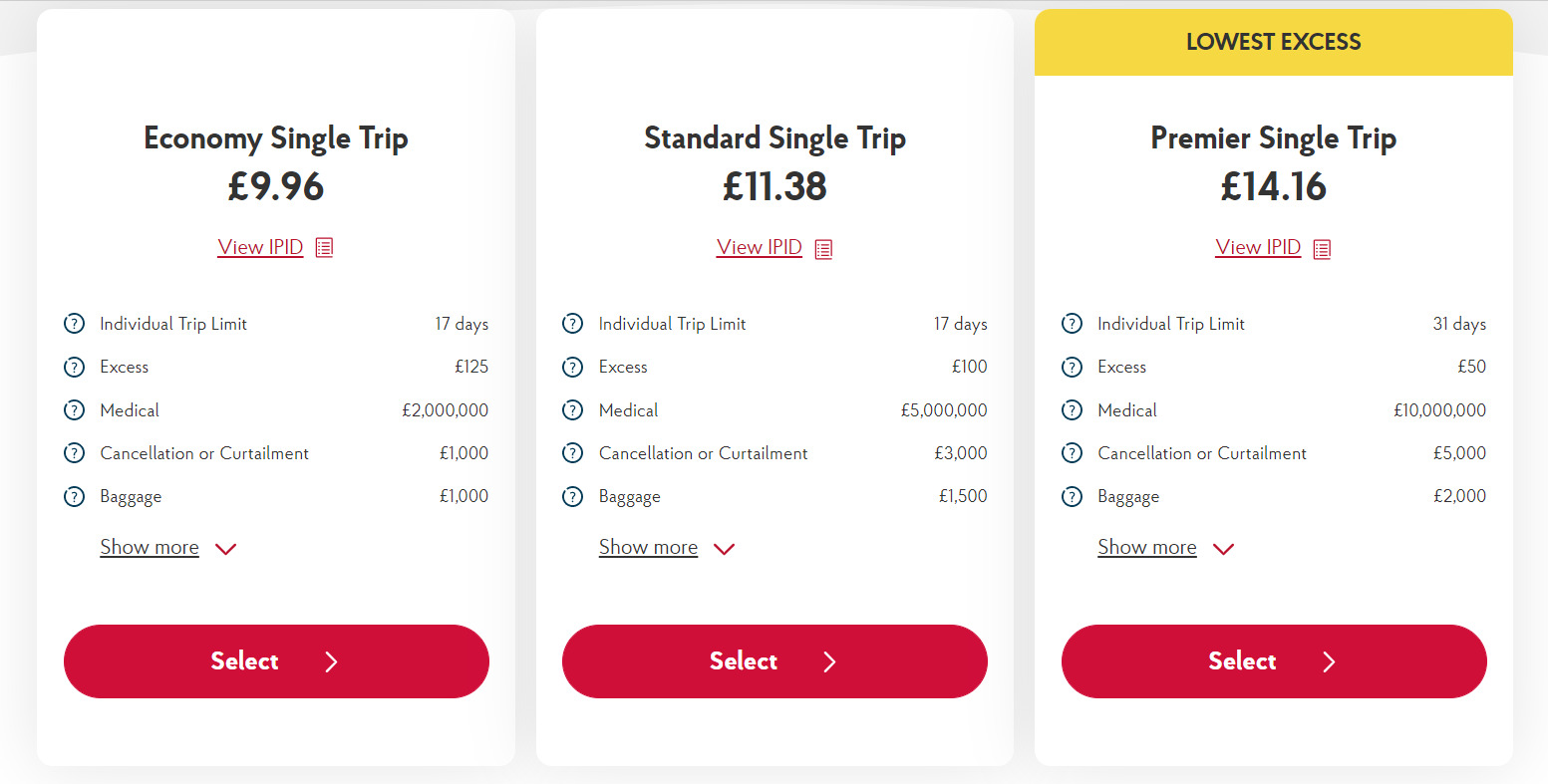1548x784 pixels.
Task: Click help icon beside Standard Medical row
Action: click(x=573, y=410)
